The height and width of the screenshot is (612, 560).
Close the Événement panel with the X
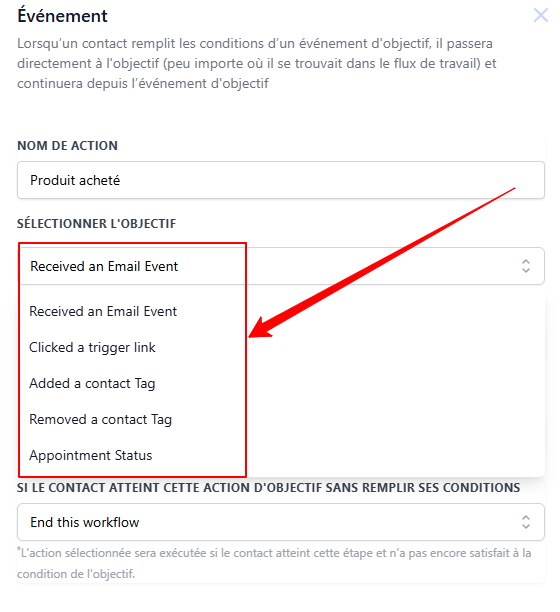(540, 16)
